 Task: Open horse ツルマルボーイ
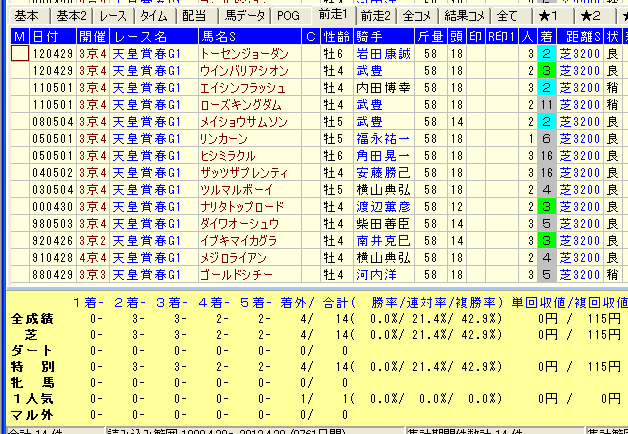[x=237, y=190]
